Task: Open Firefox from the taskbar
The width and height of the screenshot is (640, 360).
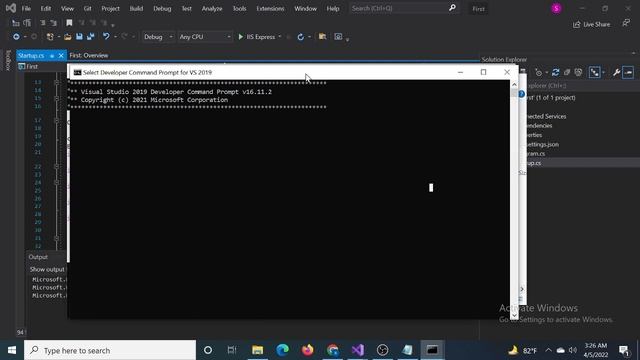Action: (x=308, y=350)
